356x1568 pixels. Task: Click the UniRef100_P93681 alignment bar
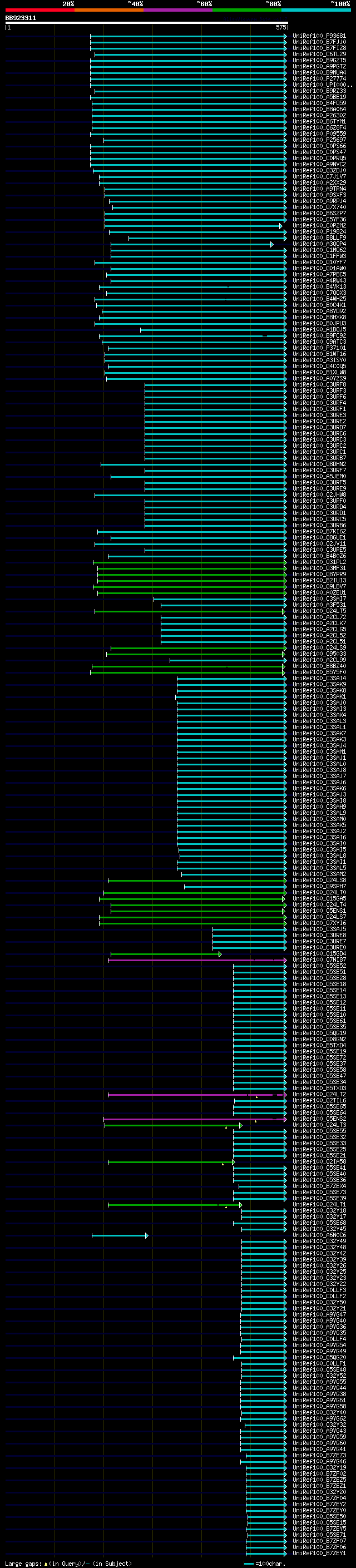tap(189, 36)
